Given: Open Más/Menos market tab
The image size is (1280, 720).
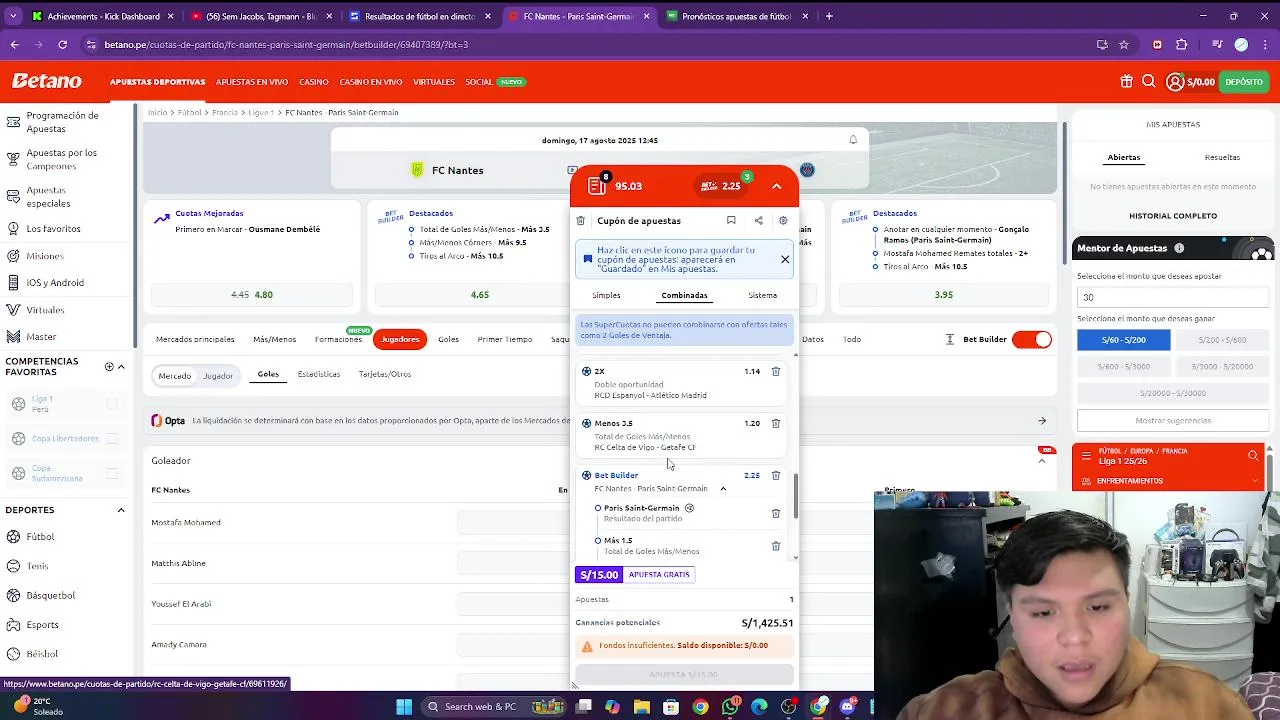Looking at the screenshot, I should [x=274, y=340].
